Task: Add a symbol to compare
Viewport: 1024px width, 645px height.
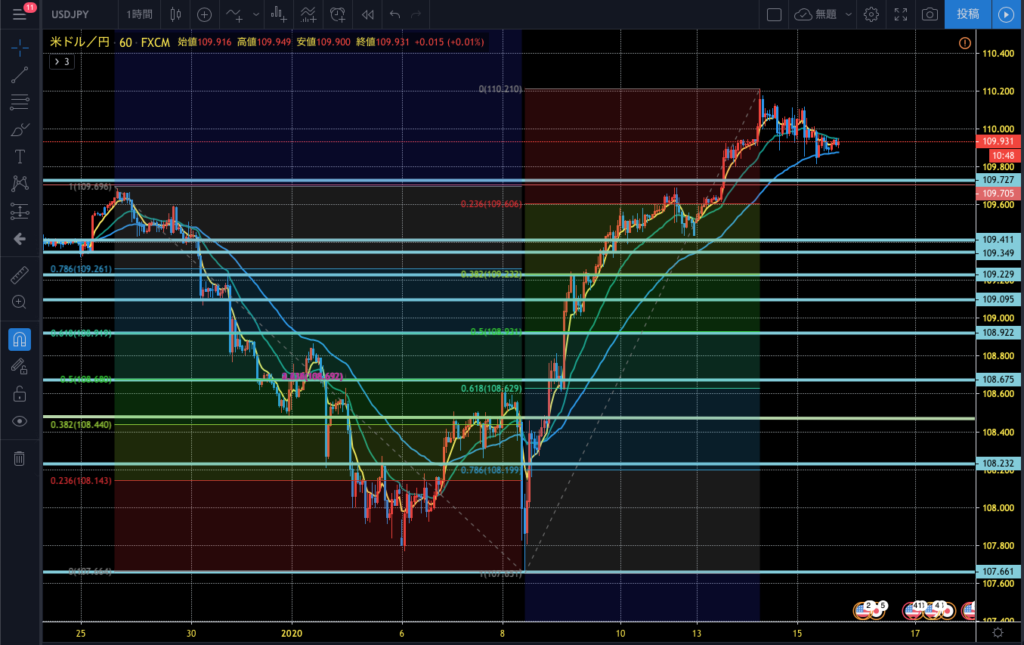Action: click(x=204, y=14)
